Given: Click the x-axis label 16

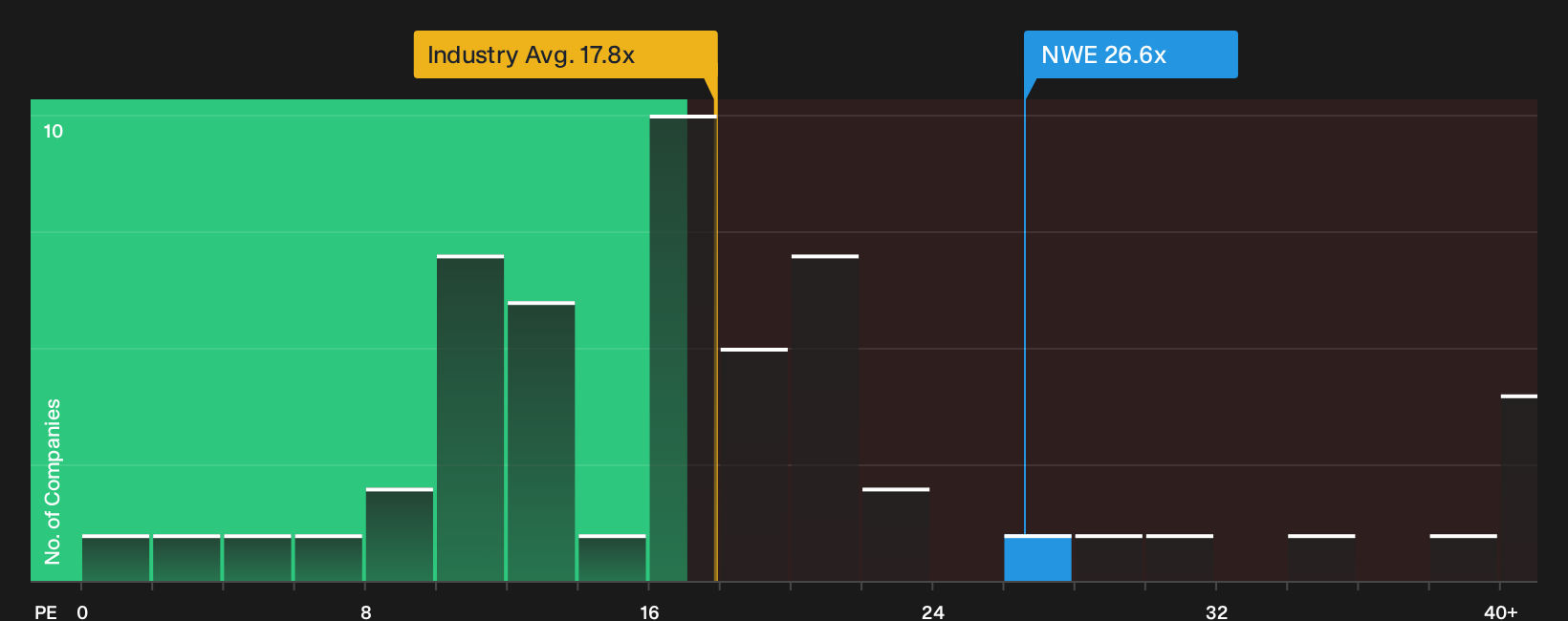Looking at the screenshot, I should 649,611.
